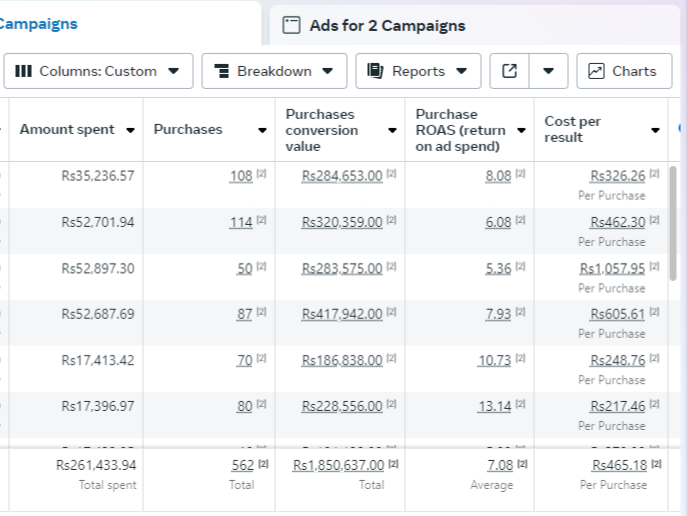
Task: Click footnote marker beside Rs1,850,637.00 total
Action: point(392,465)
